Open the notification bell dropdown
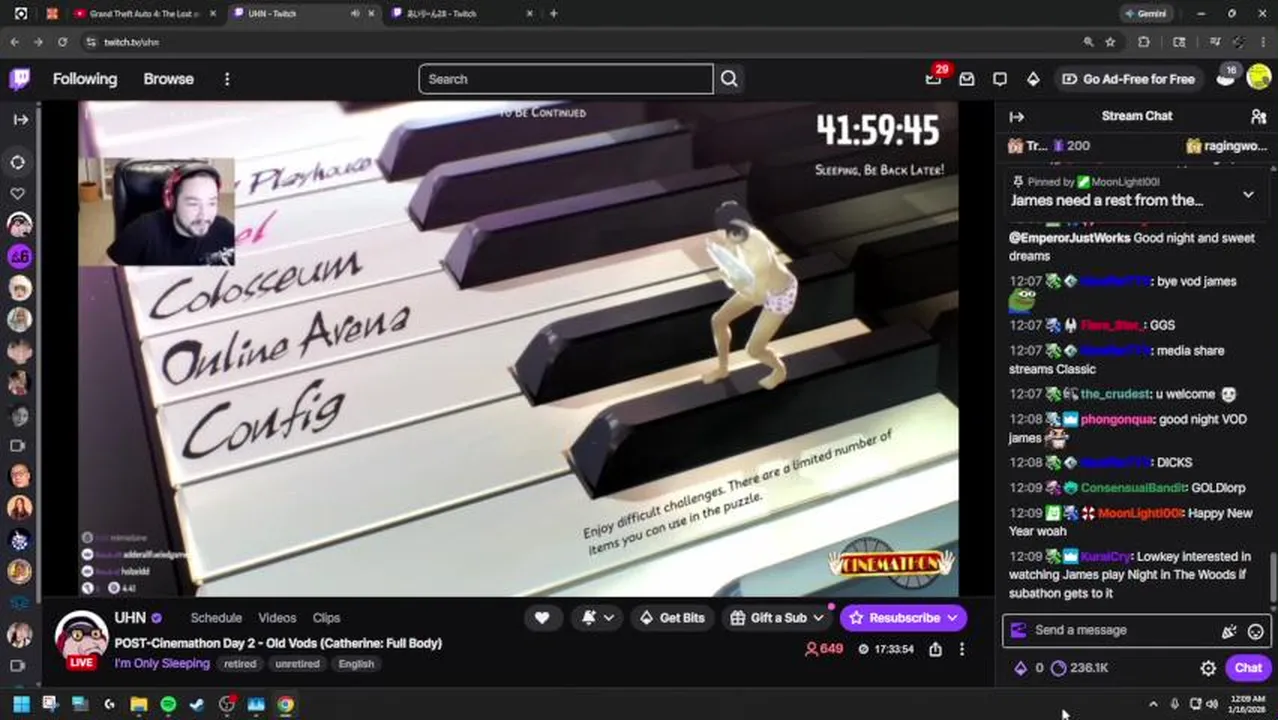The height and width of the screenshot is (720, 1278). point(597,618)
